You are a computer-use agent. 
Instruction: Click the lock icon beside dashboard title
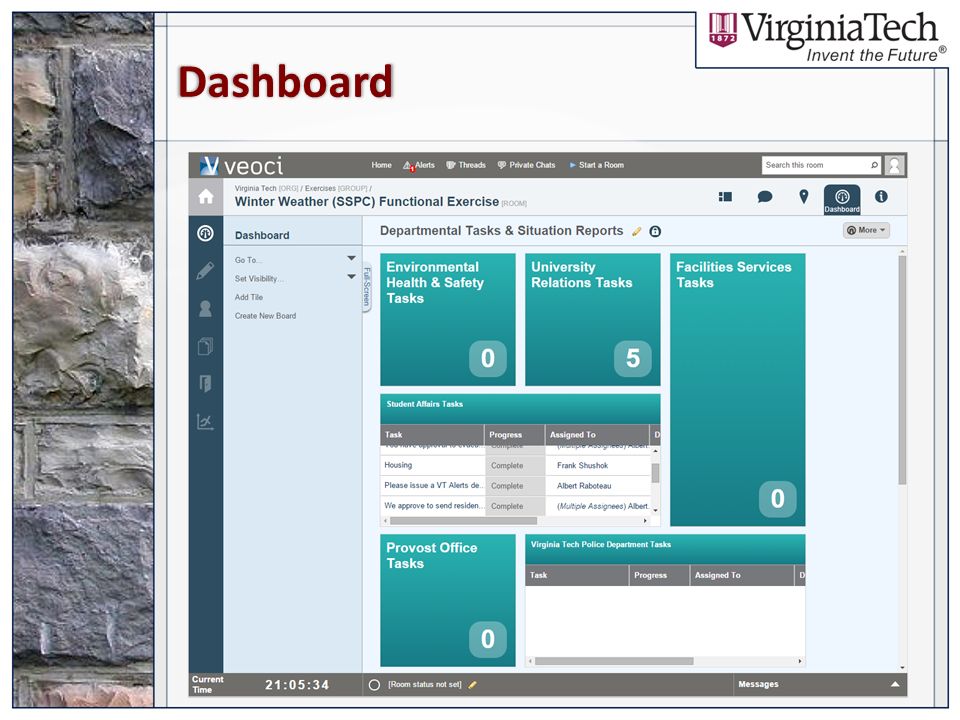click(655, 231)
